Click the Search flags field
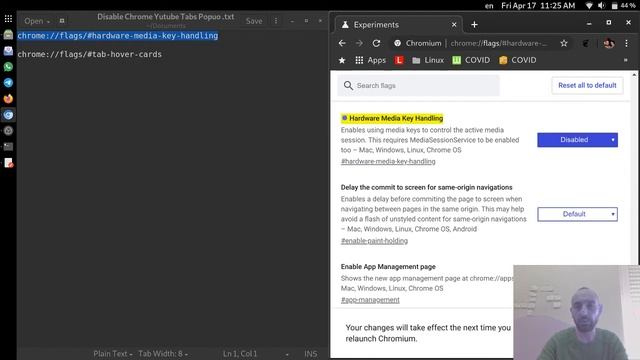The image size is (640, 360). coord(418,85)
